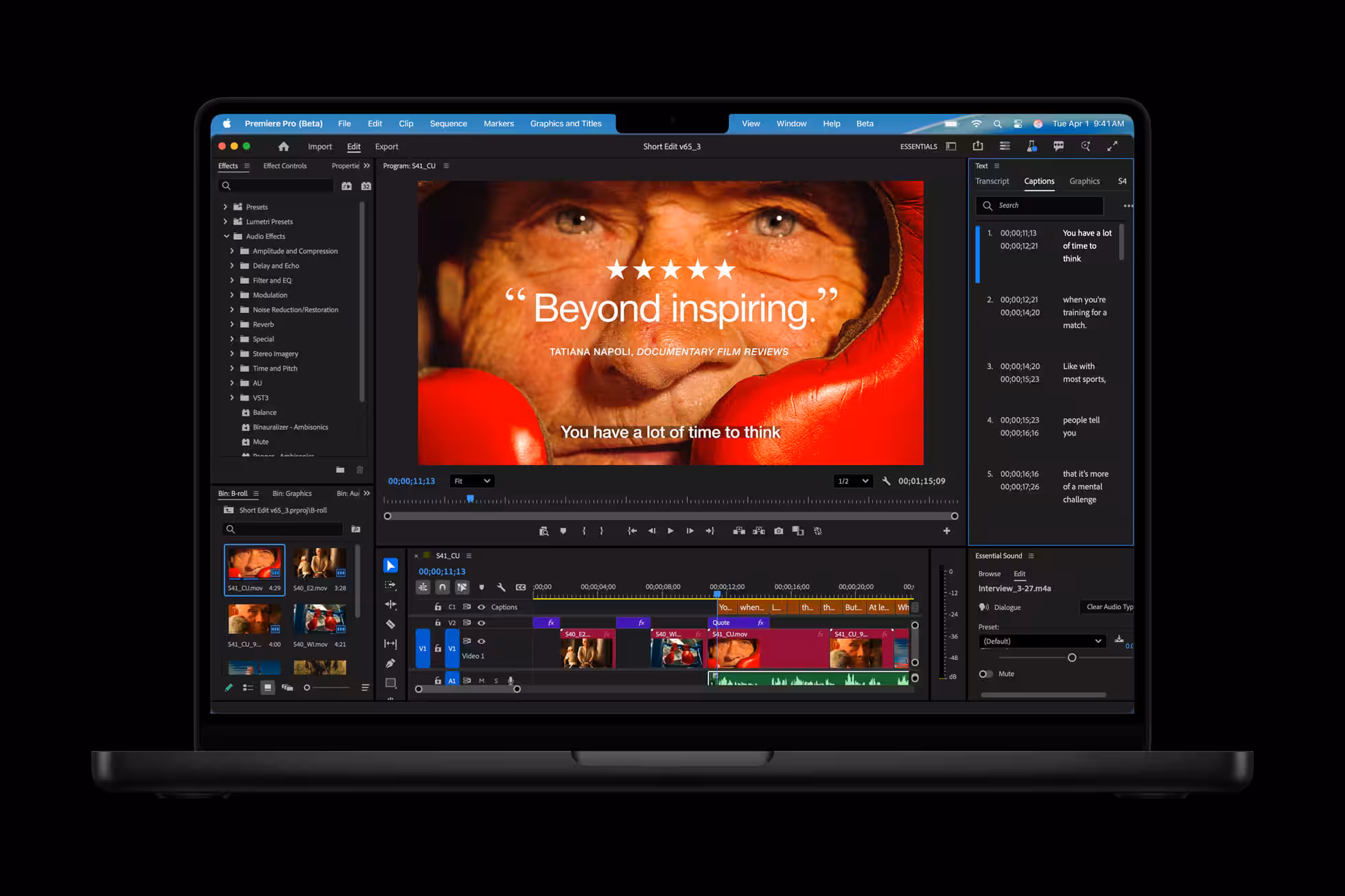1345x896 pixels.
Task: Toggle Captions track eye visibility
Action: 481,607
